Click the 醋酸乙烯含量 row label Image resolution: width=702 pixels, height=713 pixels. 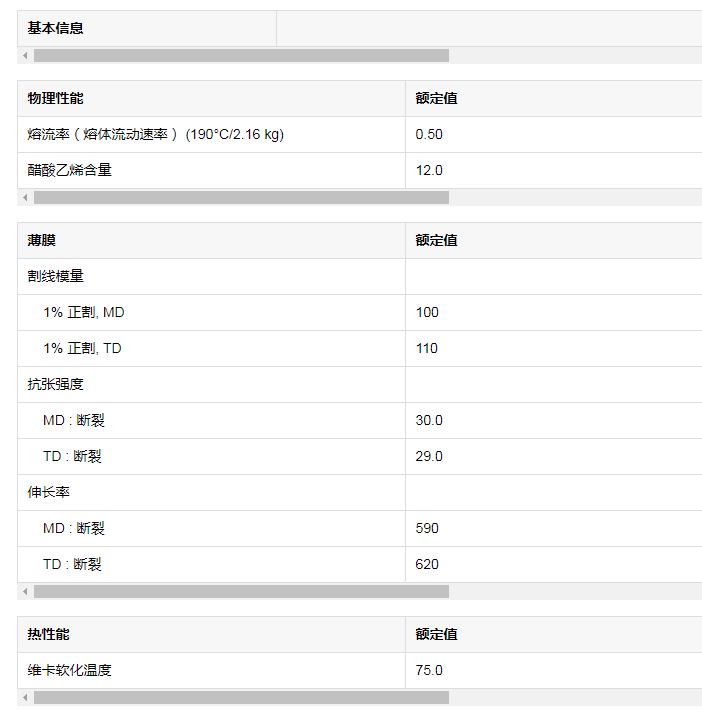[x=70, y=170]
